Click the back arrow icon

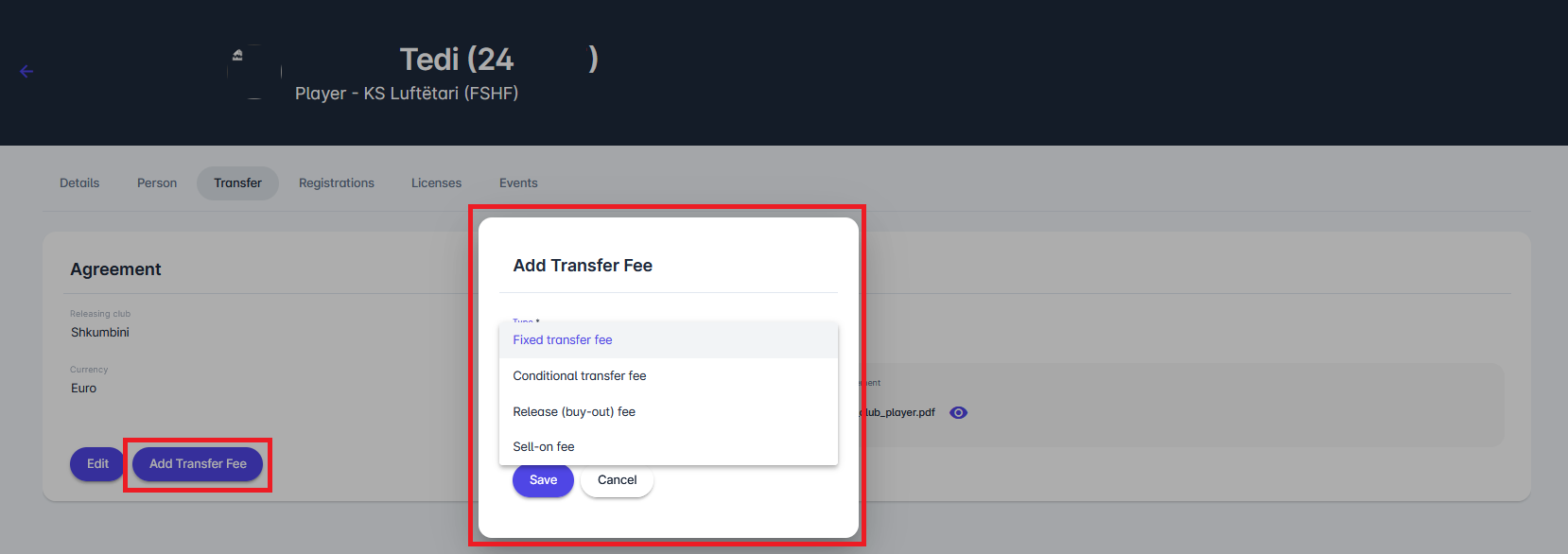pos(26,71)
